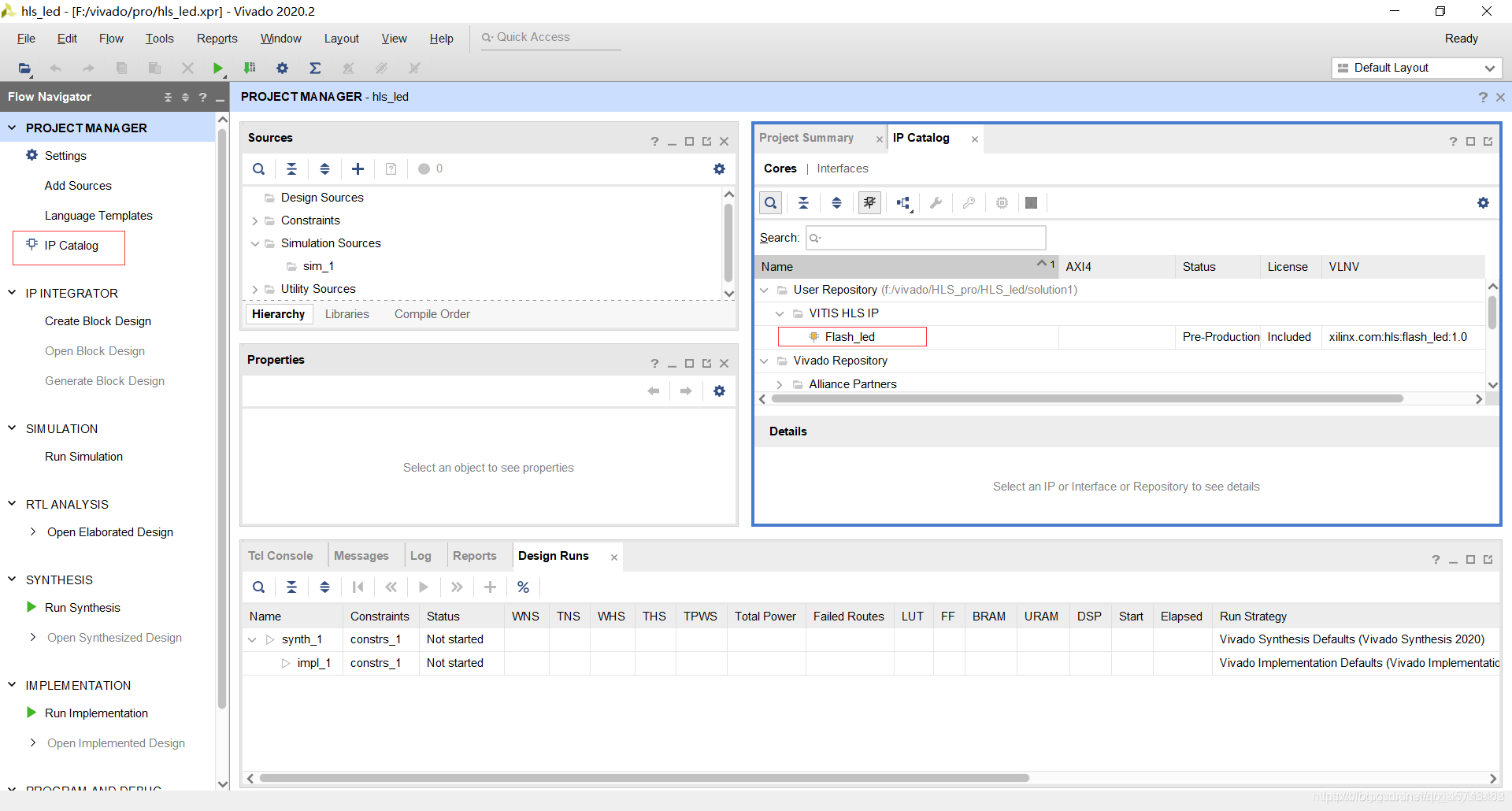
Task: Click Run Synthesis
Action: [x=83, y=608]
